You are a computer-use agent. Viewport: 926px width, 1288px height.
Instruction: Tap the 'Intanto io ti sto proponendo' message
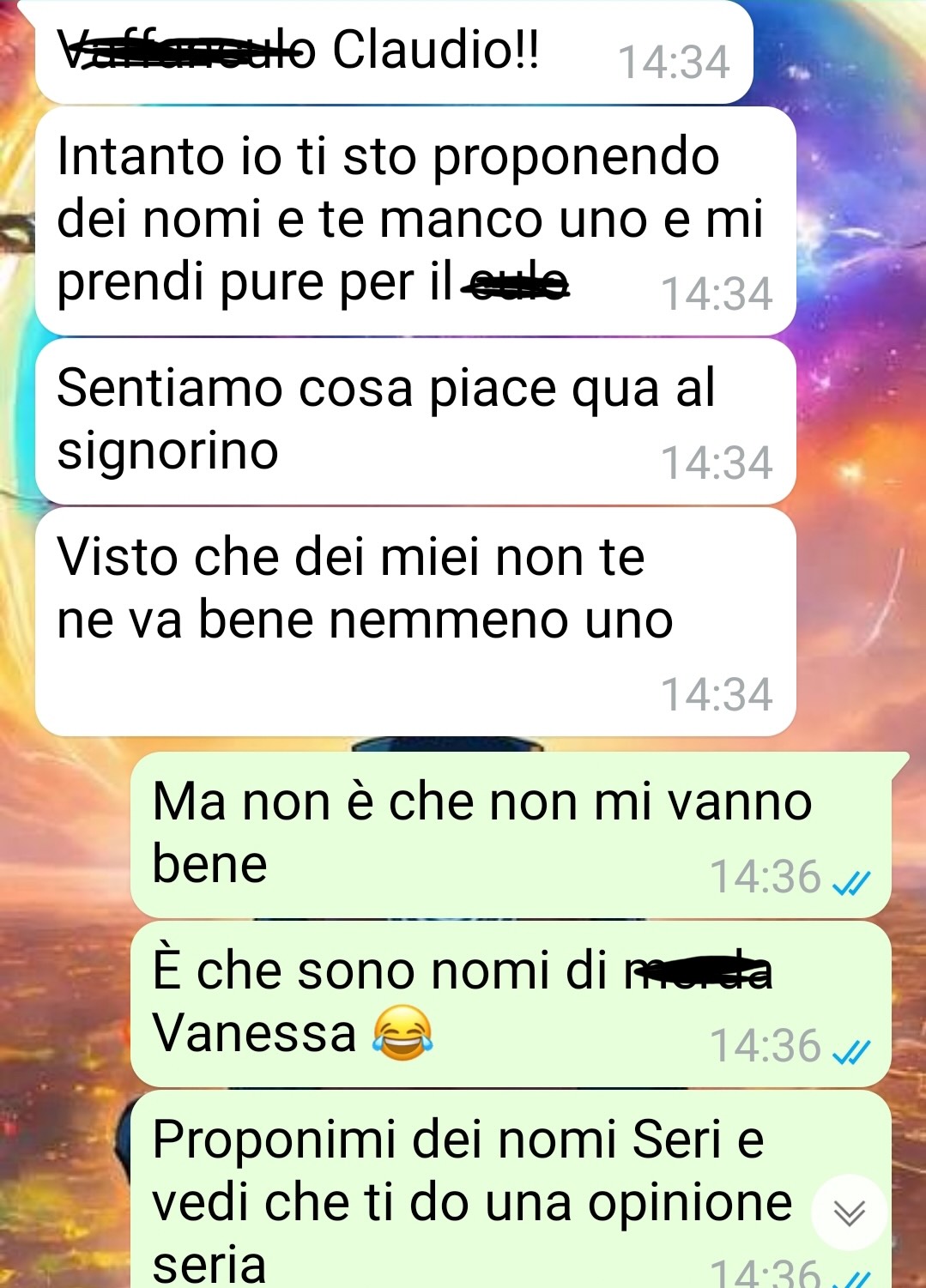coord(415,221)
